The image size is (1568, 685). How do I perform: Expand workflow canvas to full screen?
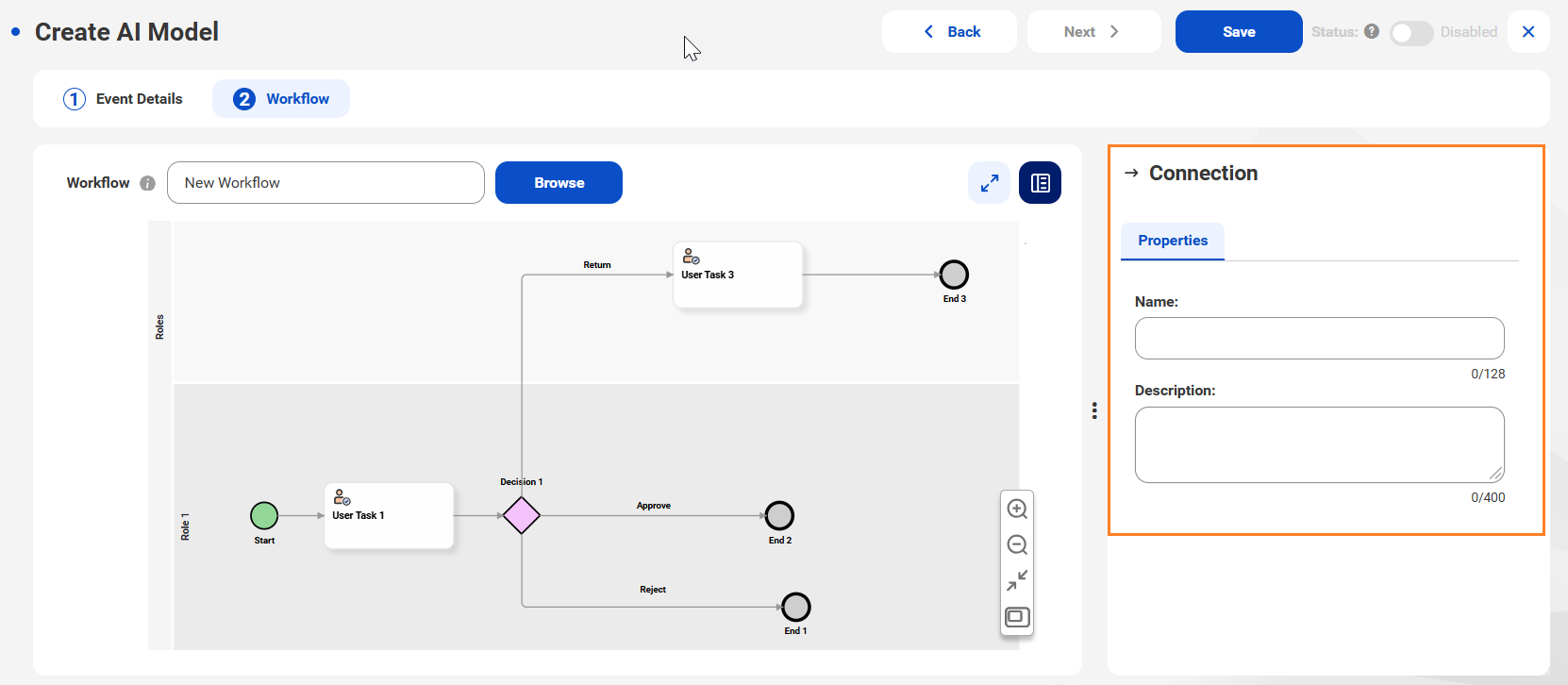pyautogui.click(x=989, y=183)
